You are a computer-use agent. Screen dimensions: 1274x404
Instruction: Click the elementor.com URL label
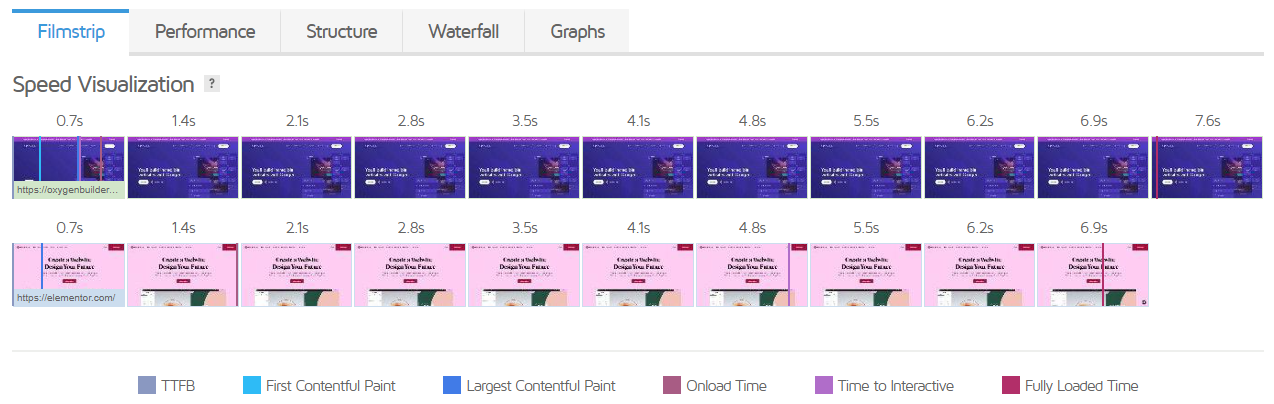coord(66,297)
